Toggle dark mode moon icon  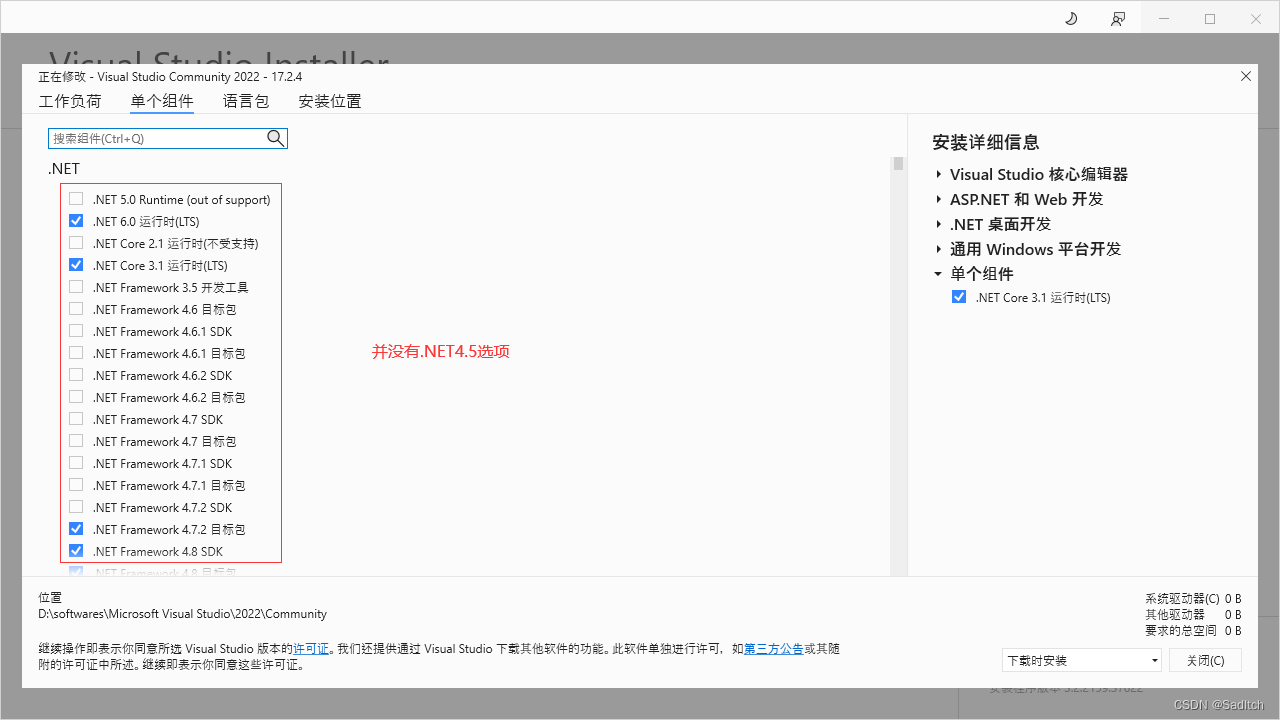click(x=1071, y=18)
